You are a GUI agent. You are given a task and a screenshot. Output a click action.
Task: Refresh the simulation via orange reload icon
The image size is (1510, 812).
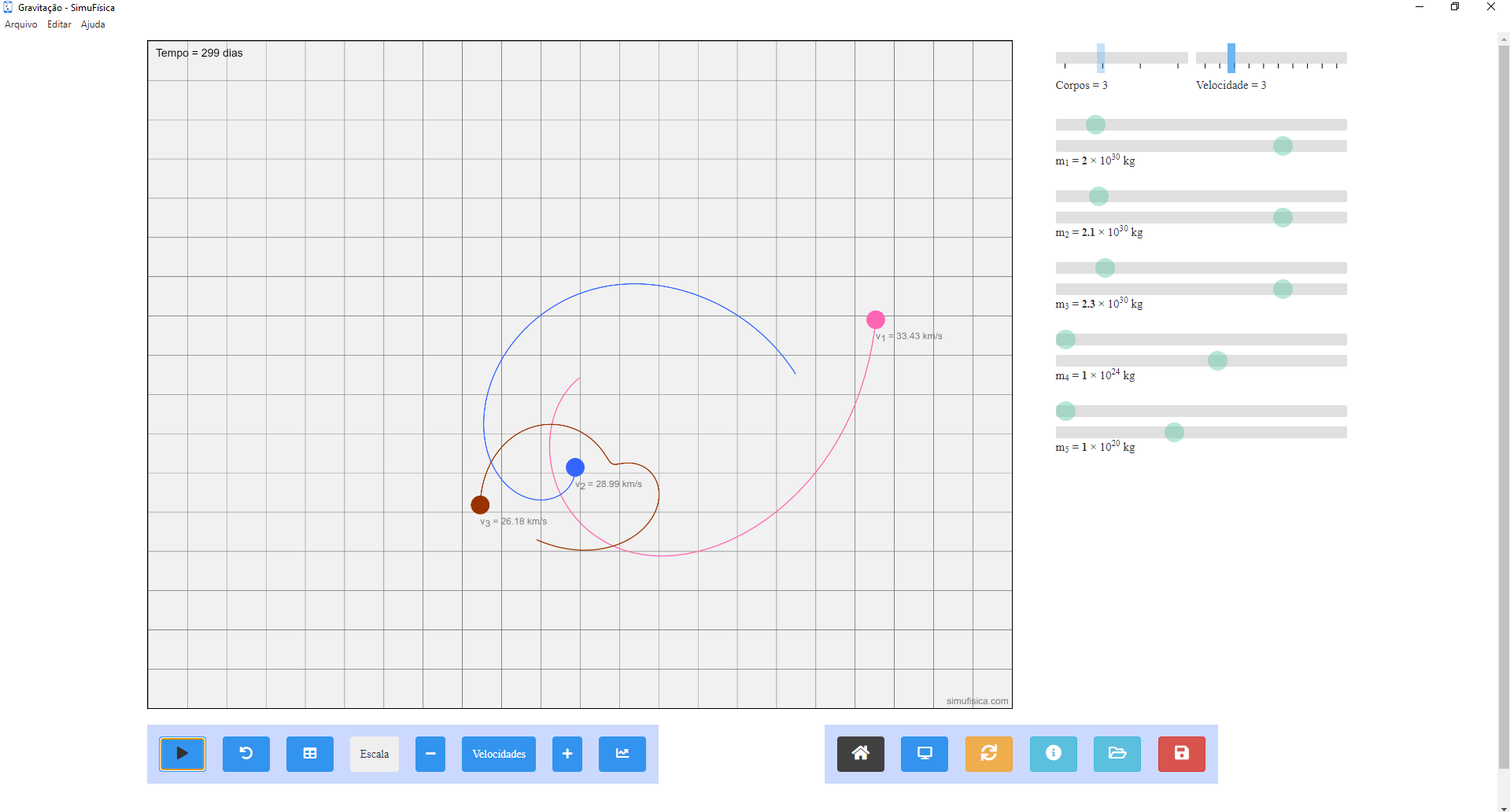click(x=989, y=754)
